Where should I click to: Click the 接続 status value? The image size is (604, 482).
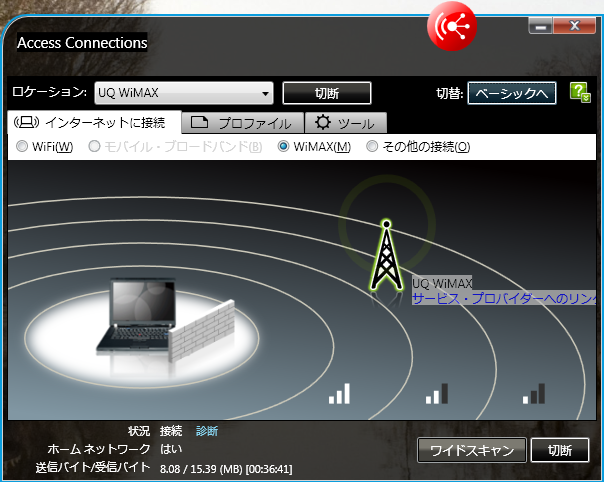[171, 431]
